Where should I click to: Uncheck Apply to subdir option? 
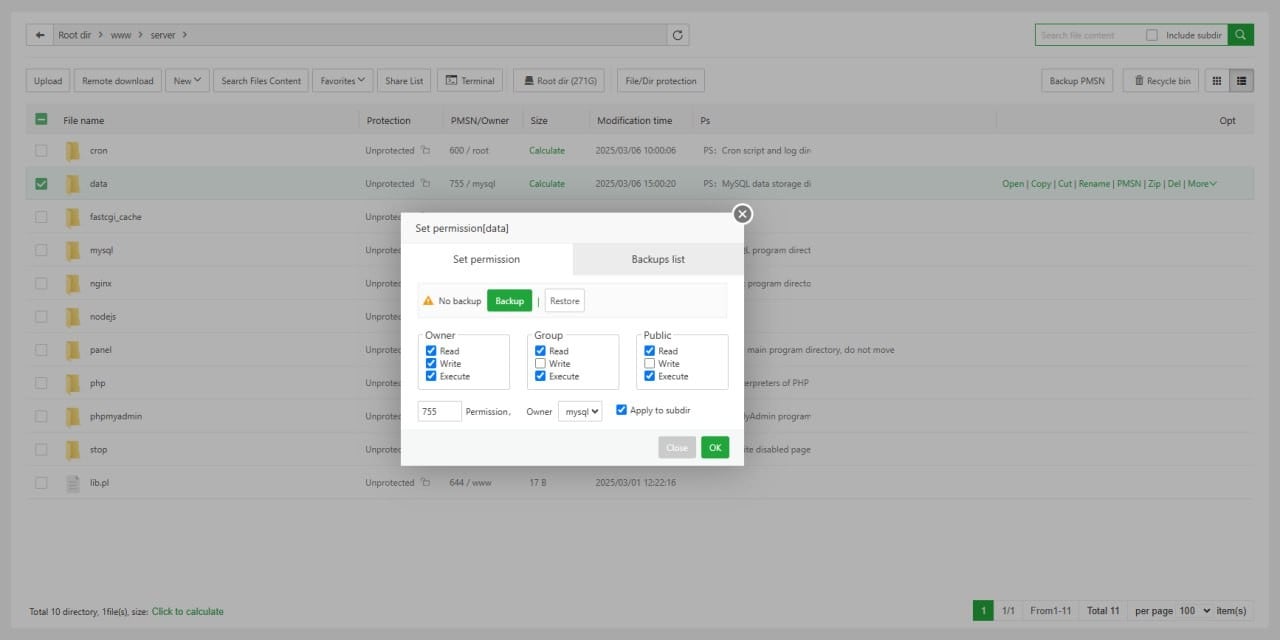point(622,410)
